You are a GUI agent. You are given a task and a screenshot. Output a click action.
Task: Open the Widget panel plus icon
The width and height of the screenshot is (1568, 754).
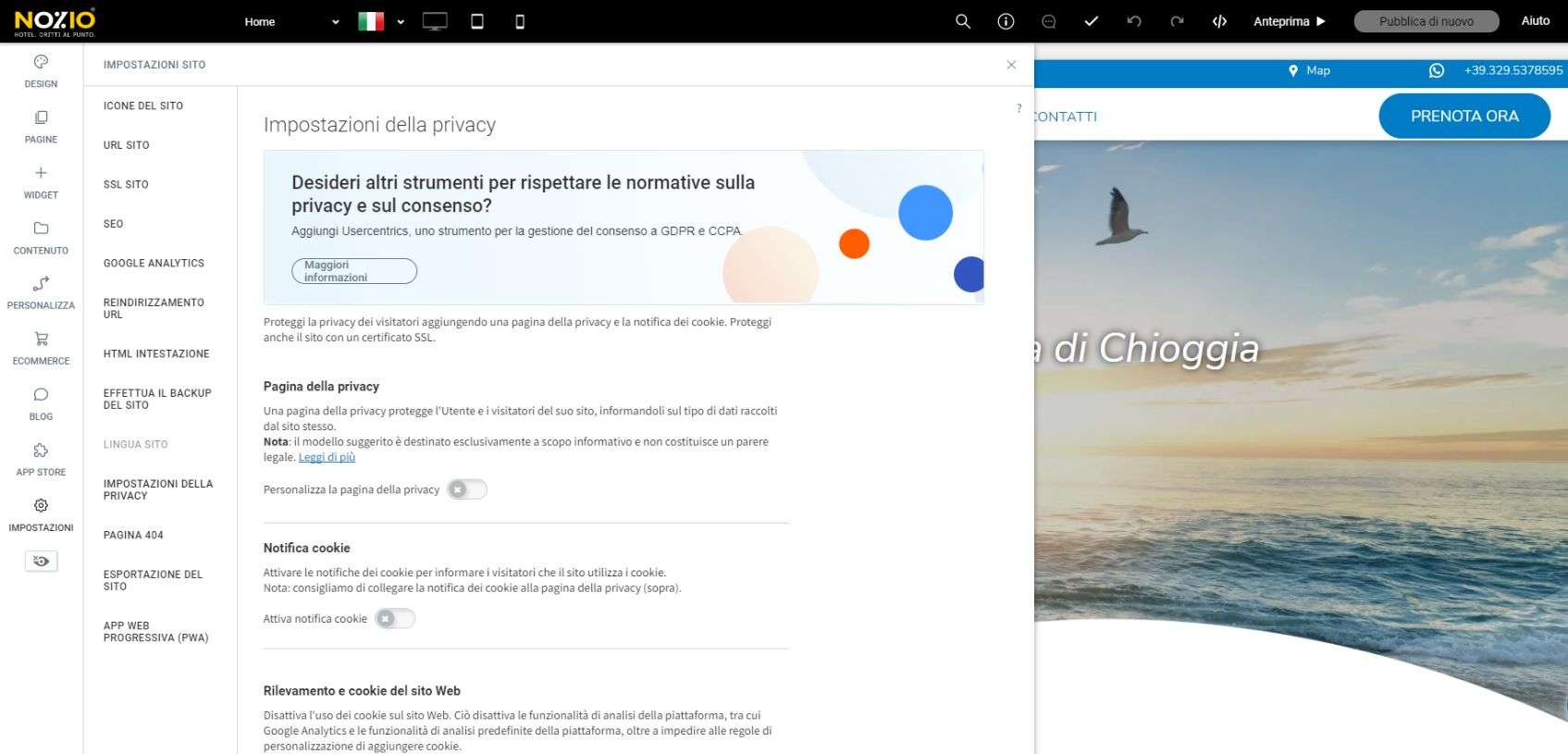pos(41,173)
